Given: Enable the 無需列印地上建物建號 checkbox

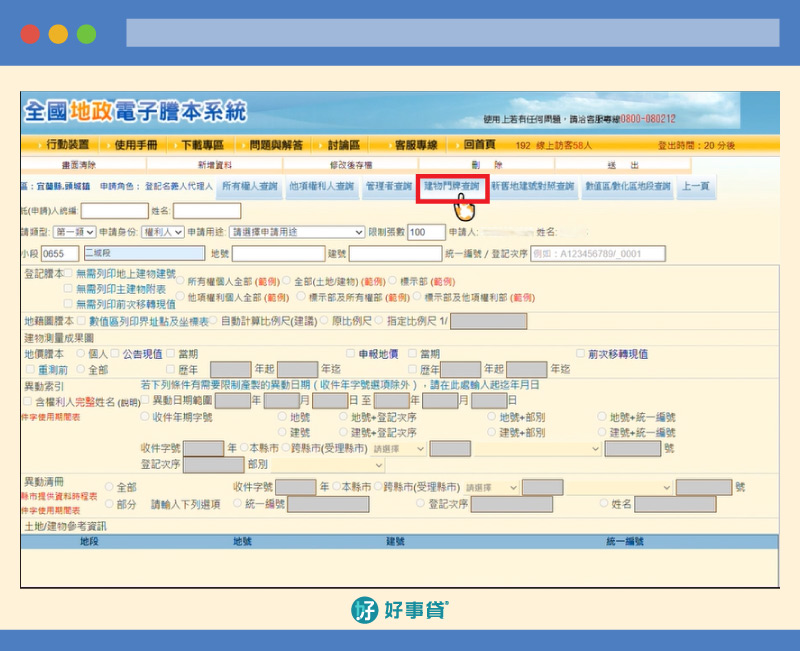Looking at the screenshot, I should (68, 273).
